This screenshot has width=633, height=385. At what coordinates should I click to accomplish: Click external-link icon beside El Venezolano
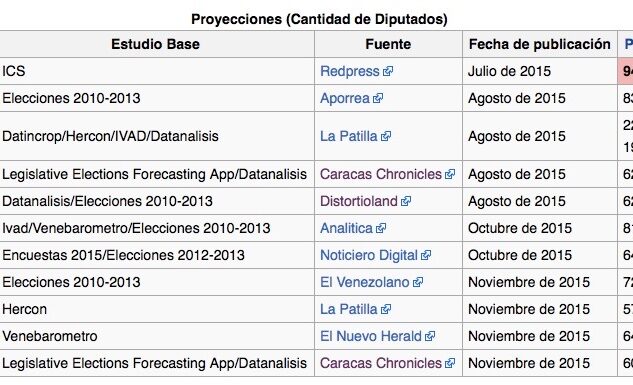(418, 282)
